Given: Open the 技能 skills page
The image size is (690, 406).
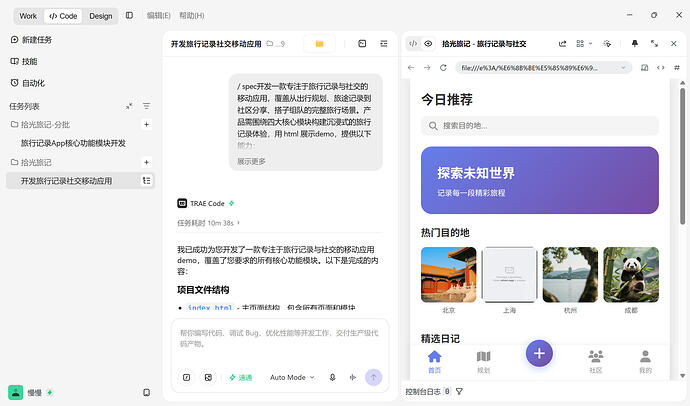Looking at the screenshot, I should (24, 61).
